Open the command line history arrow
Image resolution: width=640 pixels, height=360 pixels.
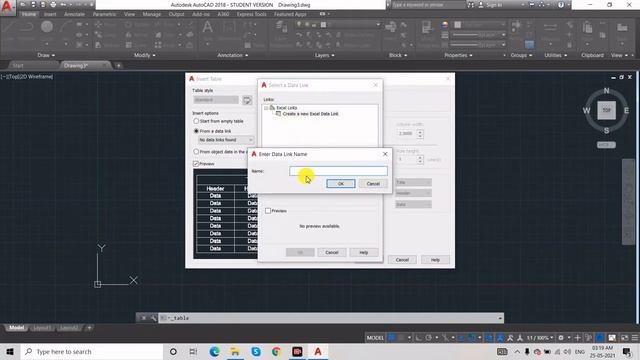[x=500, y=318]
